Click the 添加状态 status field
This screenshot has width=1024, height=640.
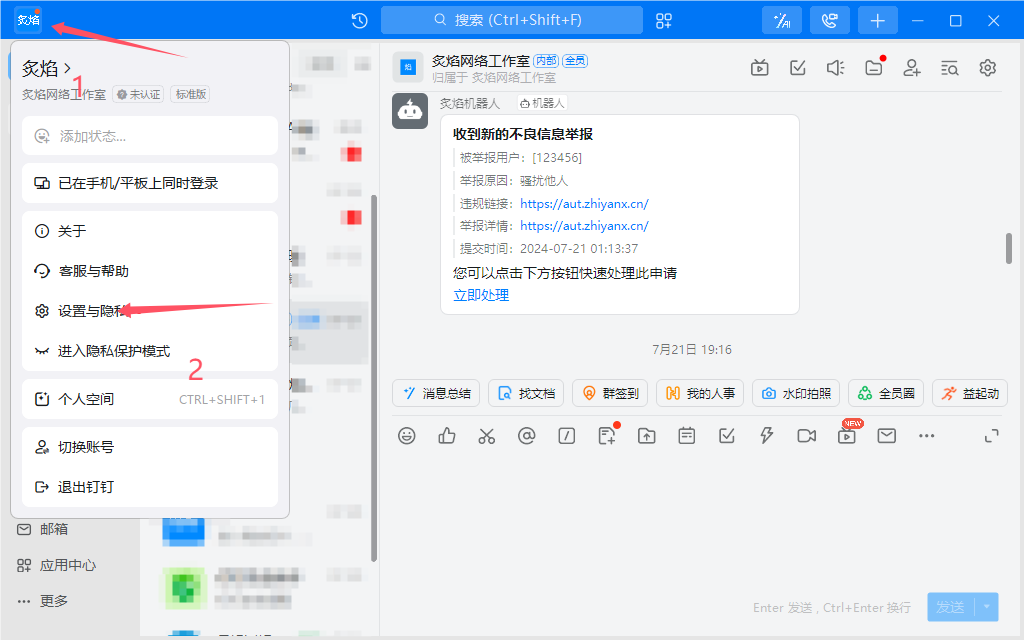(150, 136)
